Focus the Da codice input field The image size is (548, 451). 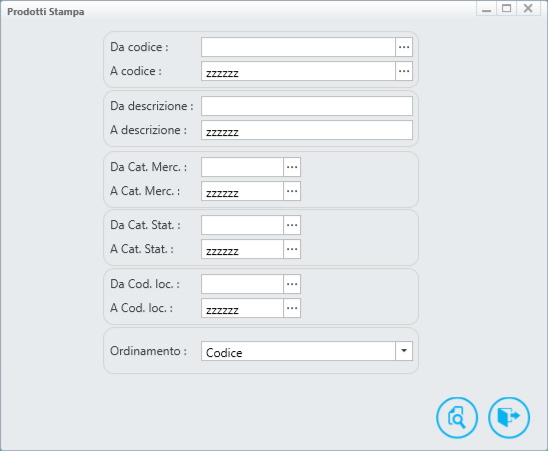pos(298,47)
